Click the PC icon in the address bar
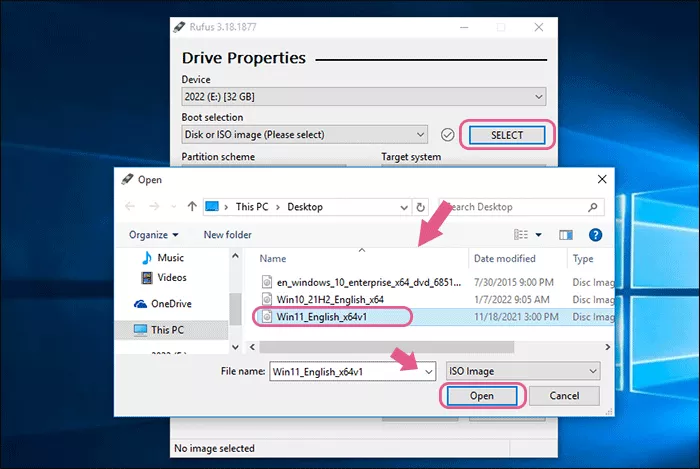 click(212, 207)
